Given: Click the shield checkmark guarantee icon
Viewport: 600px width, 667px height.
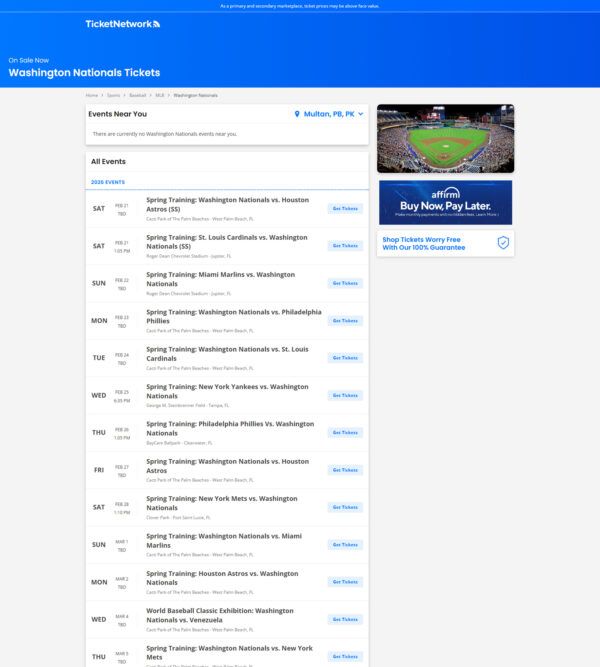Looking at the screenshot, I should pyautogui.click(x=503, y=243).
